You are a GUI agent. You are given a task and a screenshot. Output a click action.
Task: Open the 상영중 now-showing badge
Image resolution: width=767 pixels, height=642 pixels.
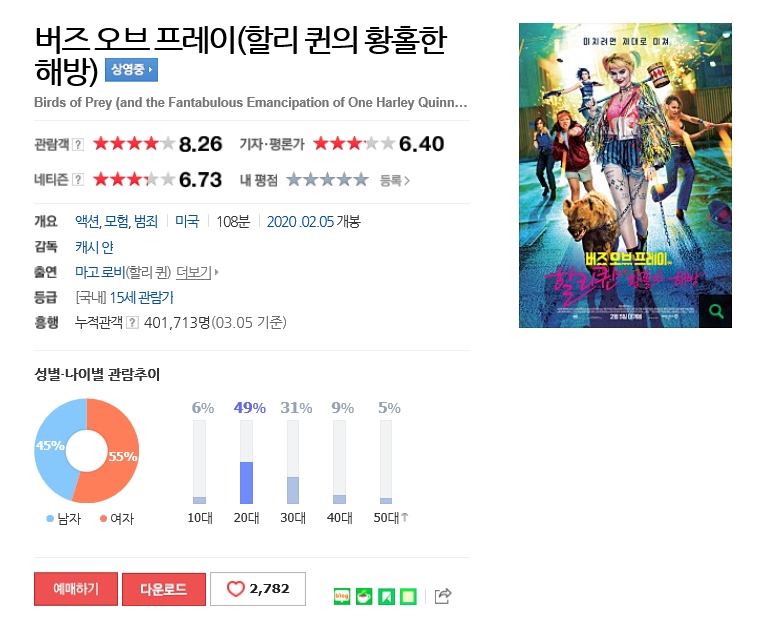[131, 69]
